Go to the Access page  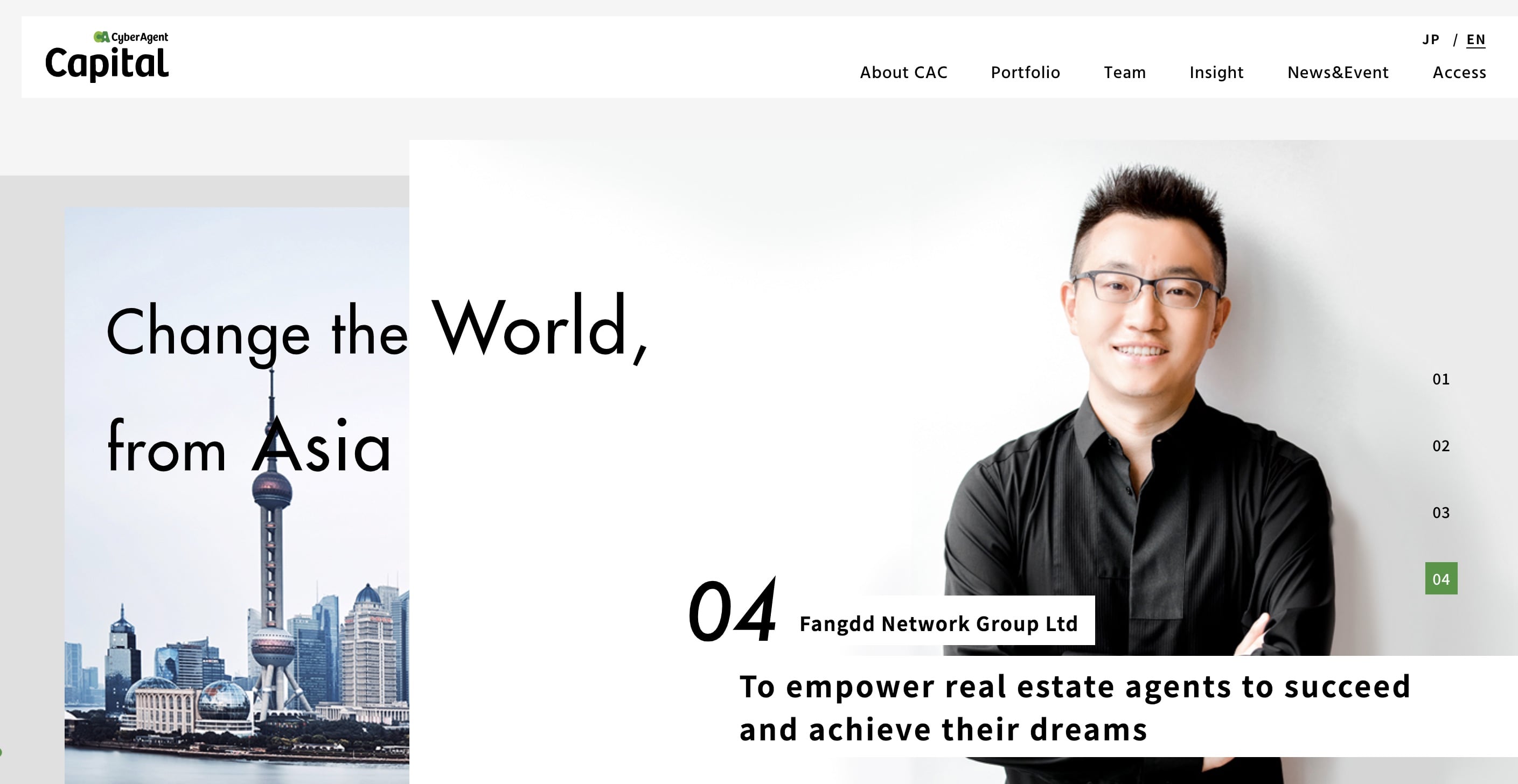[x=1459, y=73]
